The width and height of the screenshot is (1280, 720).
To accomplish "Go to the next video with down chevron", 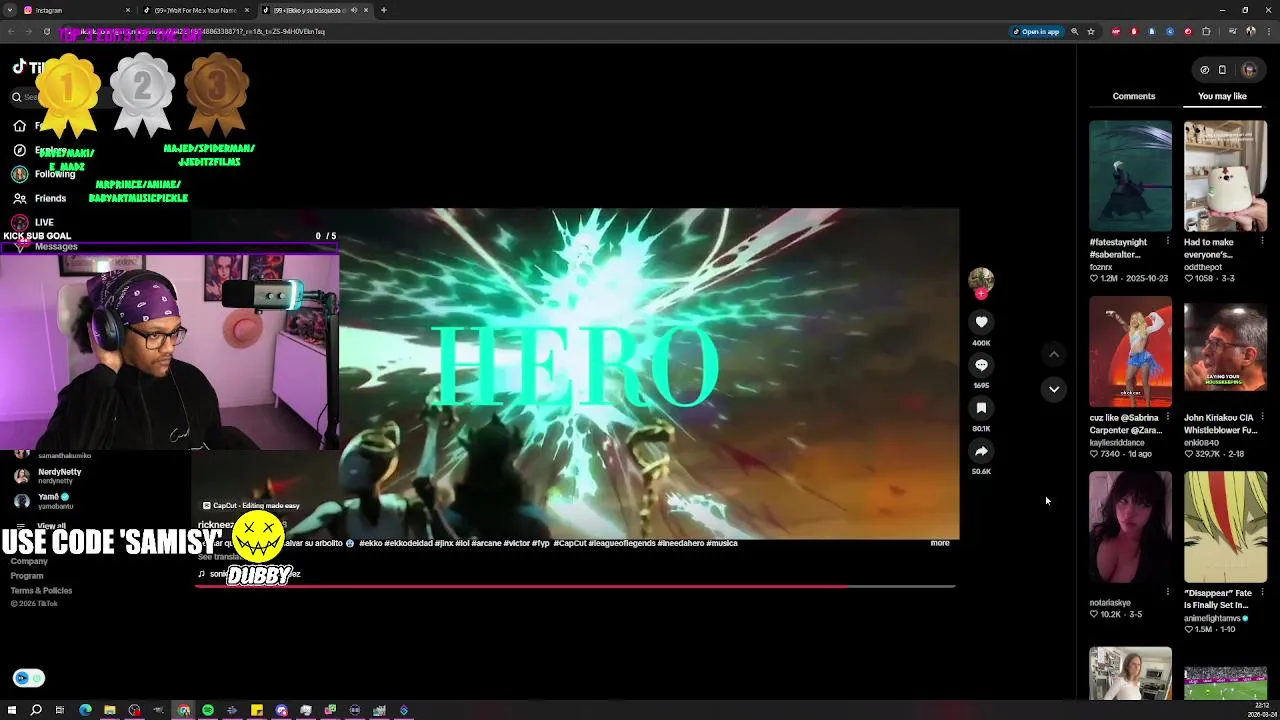I will coord(1054,389).
